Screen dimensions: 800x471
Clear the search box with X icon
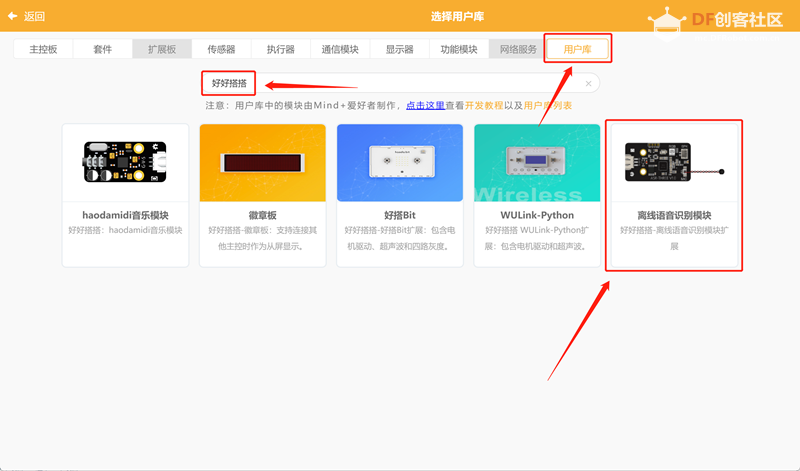[x=588, y=84]
